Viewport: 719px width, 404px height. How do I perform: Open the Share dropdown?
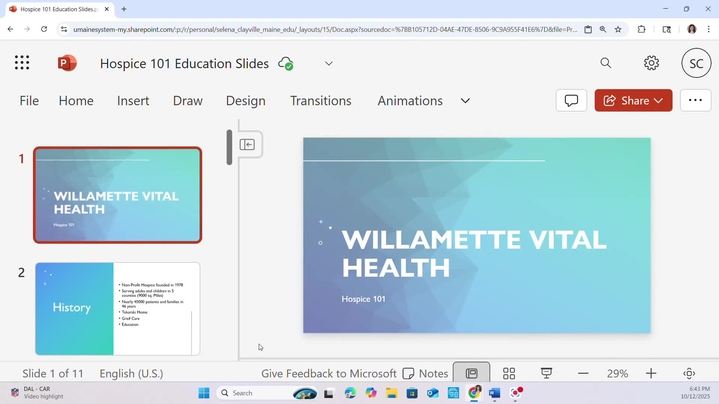(x=634, y=100)
